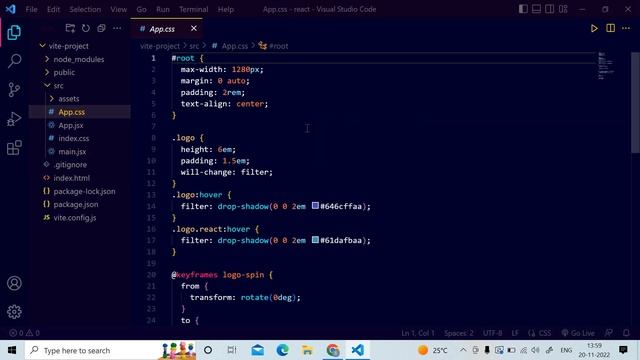Open App.jsx in the file tree
Image resolution: width=640 pixels, height=360 pixels.
point(71,125)
